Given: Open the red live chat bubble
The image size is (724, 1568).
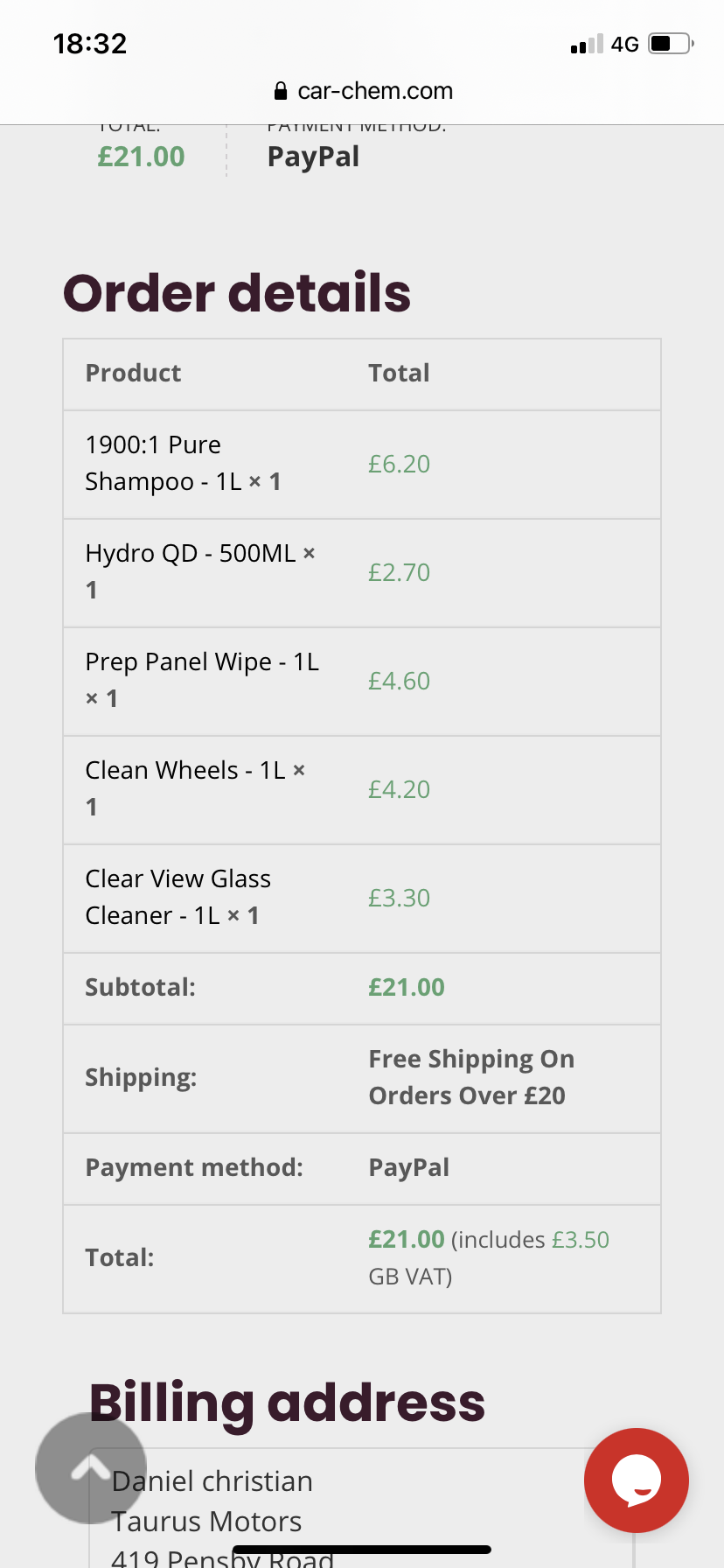Looking at the screenshot, I should [637, 1480].
